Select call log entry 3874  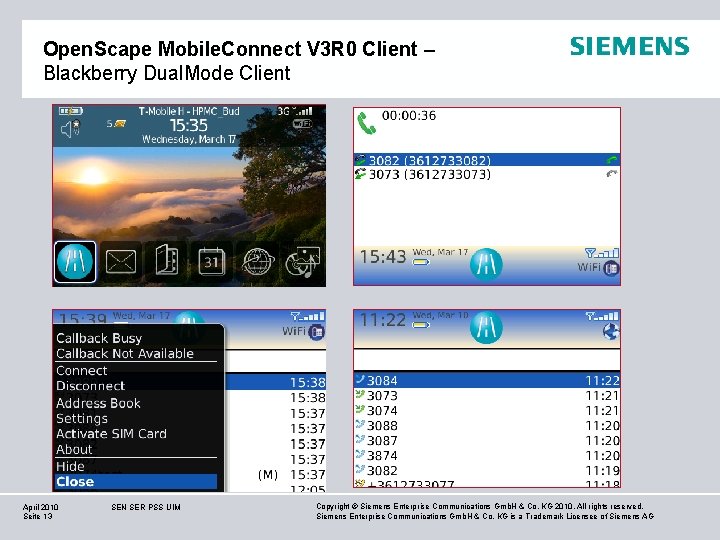(x=487, y=456)
